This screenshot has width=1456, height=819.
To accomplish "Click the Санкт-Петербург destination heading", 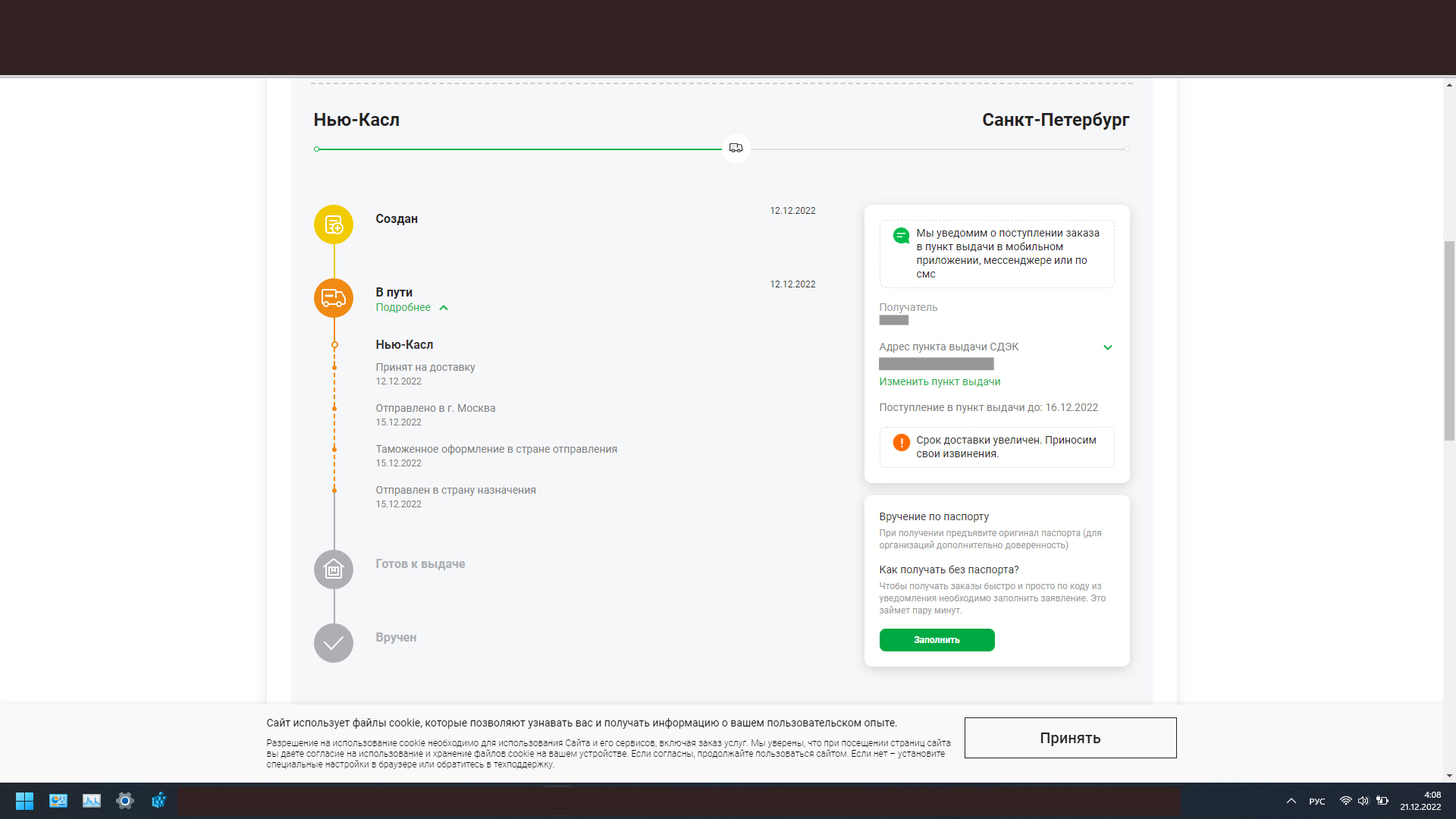I will click(x=1056, y=120).
